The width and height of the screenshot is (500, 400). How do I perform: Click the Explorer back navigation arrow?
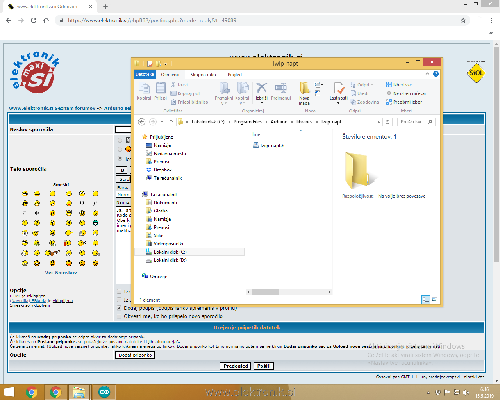click(142, 122)
